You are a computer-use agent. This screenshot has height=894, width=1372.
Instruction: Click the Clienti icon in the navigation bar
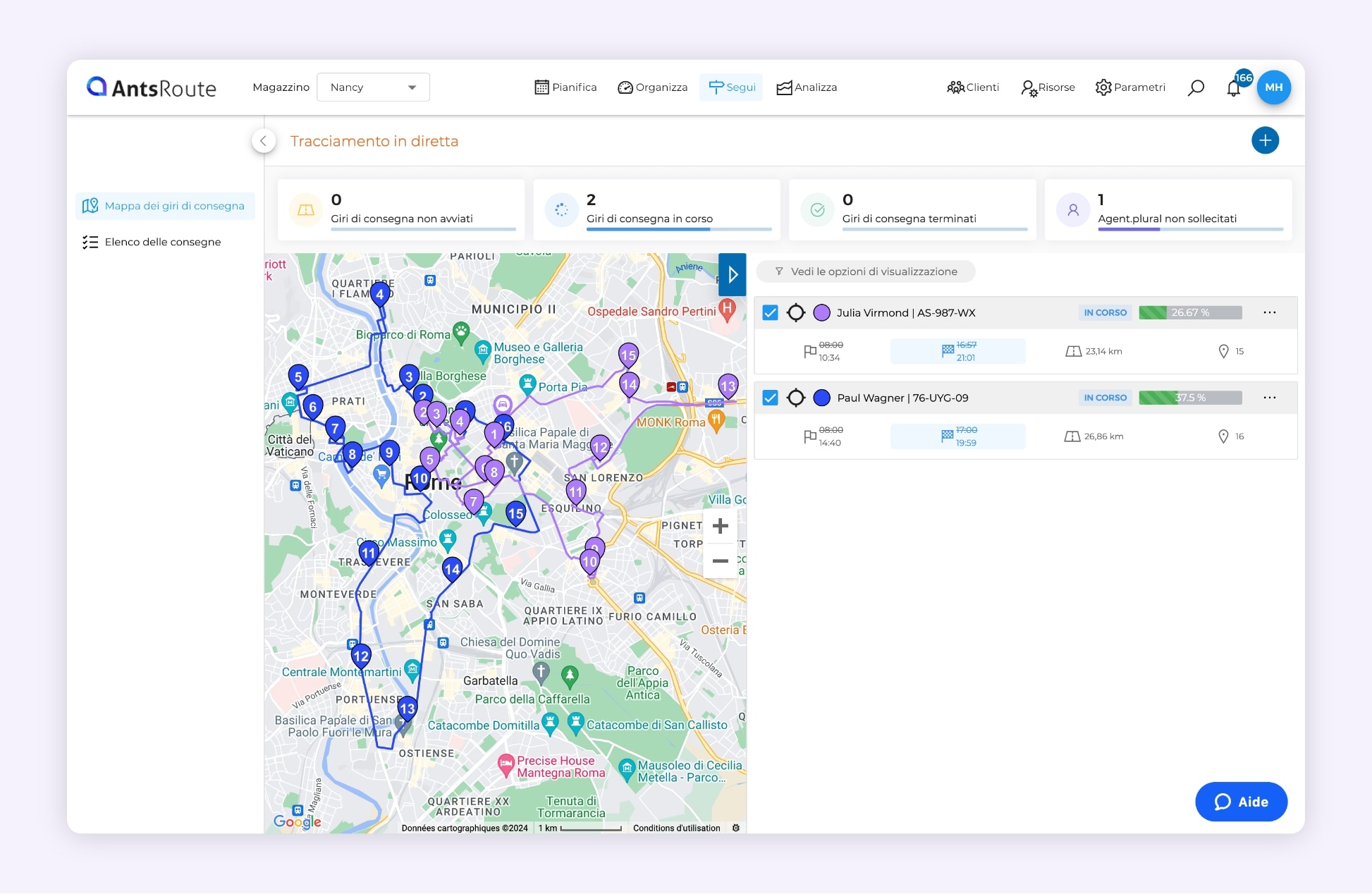click(973, 87)
